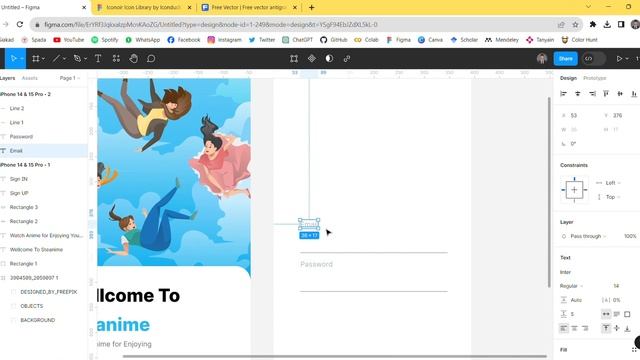Viewport: 640px width, 360px height.
Task: Switch to Free Vector browser tab
Action: (x=249, y=7)
